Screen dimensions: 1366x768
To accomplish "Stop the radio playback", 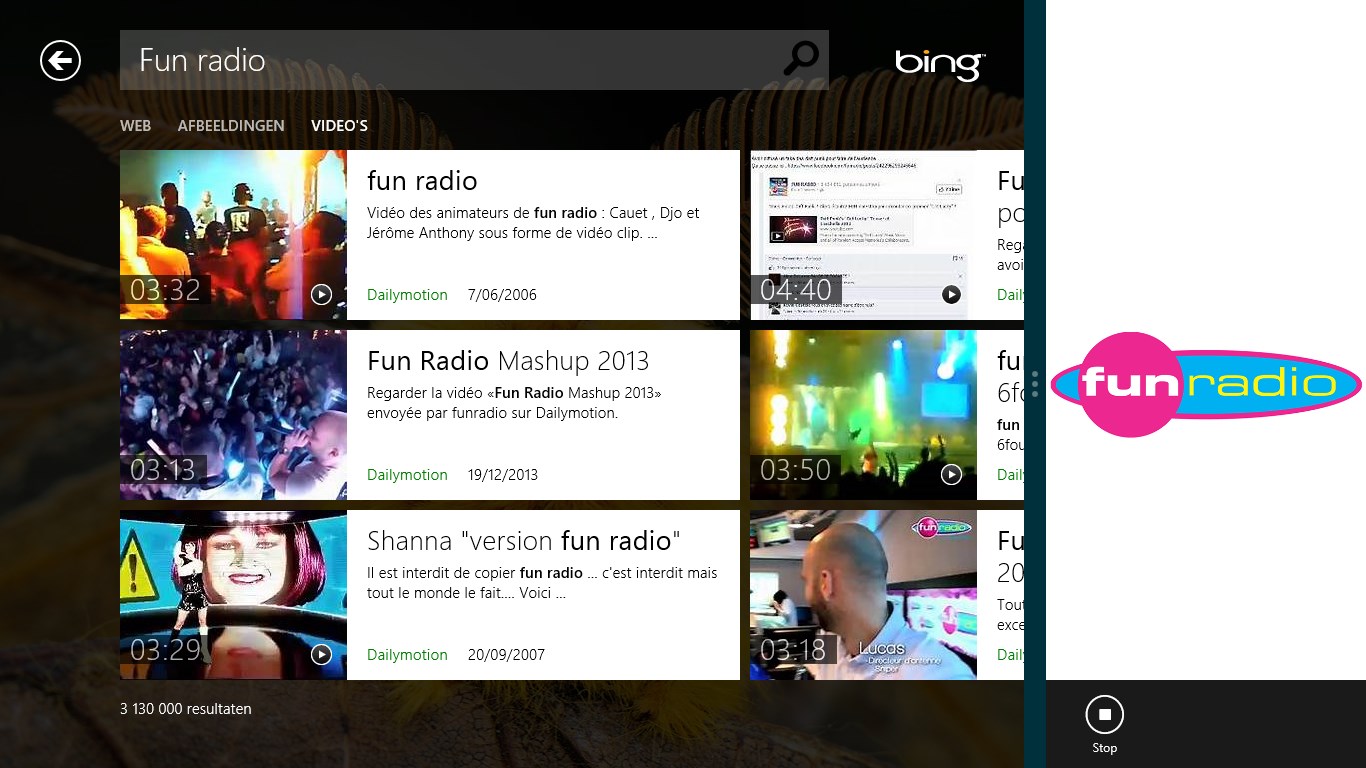I will click(1104, 715).
